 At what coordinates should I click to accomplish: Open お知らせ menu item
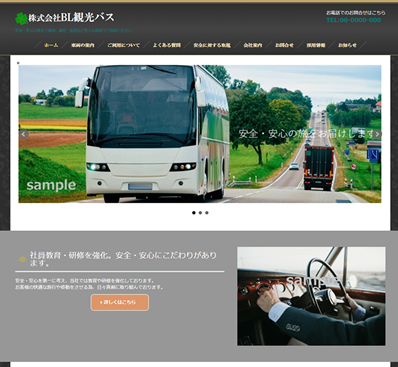(347, 45)
